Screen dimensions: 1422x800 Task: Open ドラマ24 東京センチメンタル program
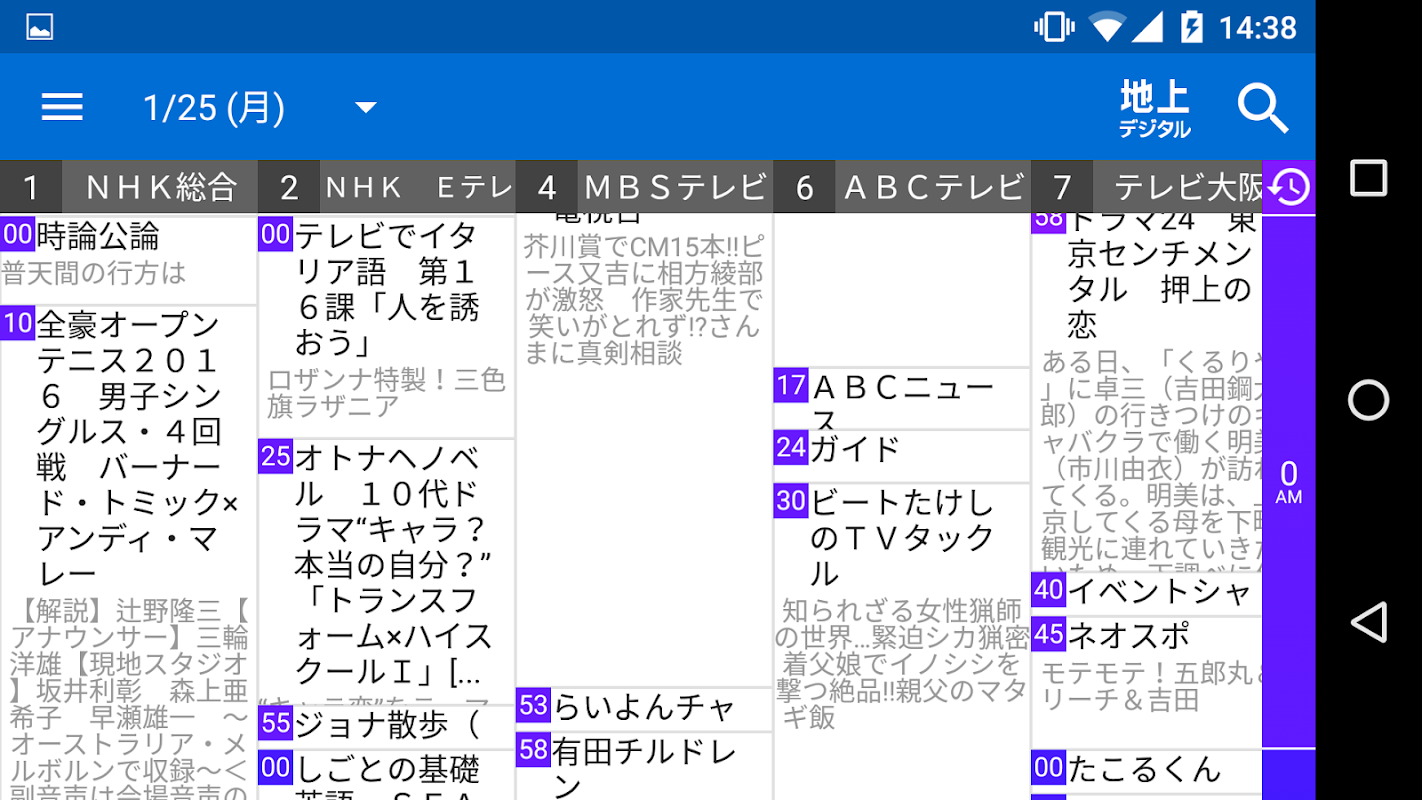pyautogui.click(x=1146, y=392)
